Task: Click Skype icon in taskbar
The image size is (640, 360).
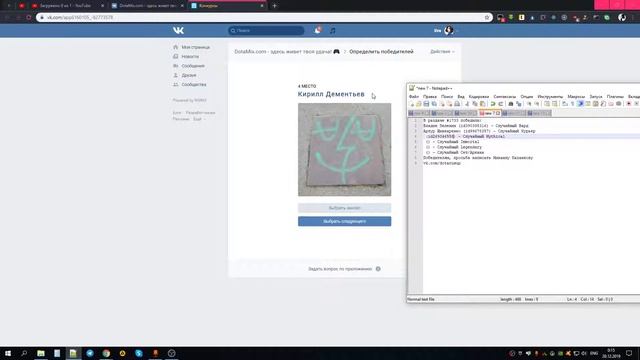Action: tap(139, 353)
